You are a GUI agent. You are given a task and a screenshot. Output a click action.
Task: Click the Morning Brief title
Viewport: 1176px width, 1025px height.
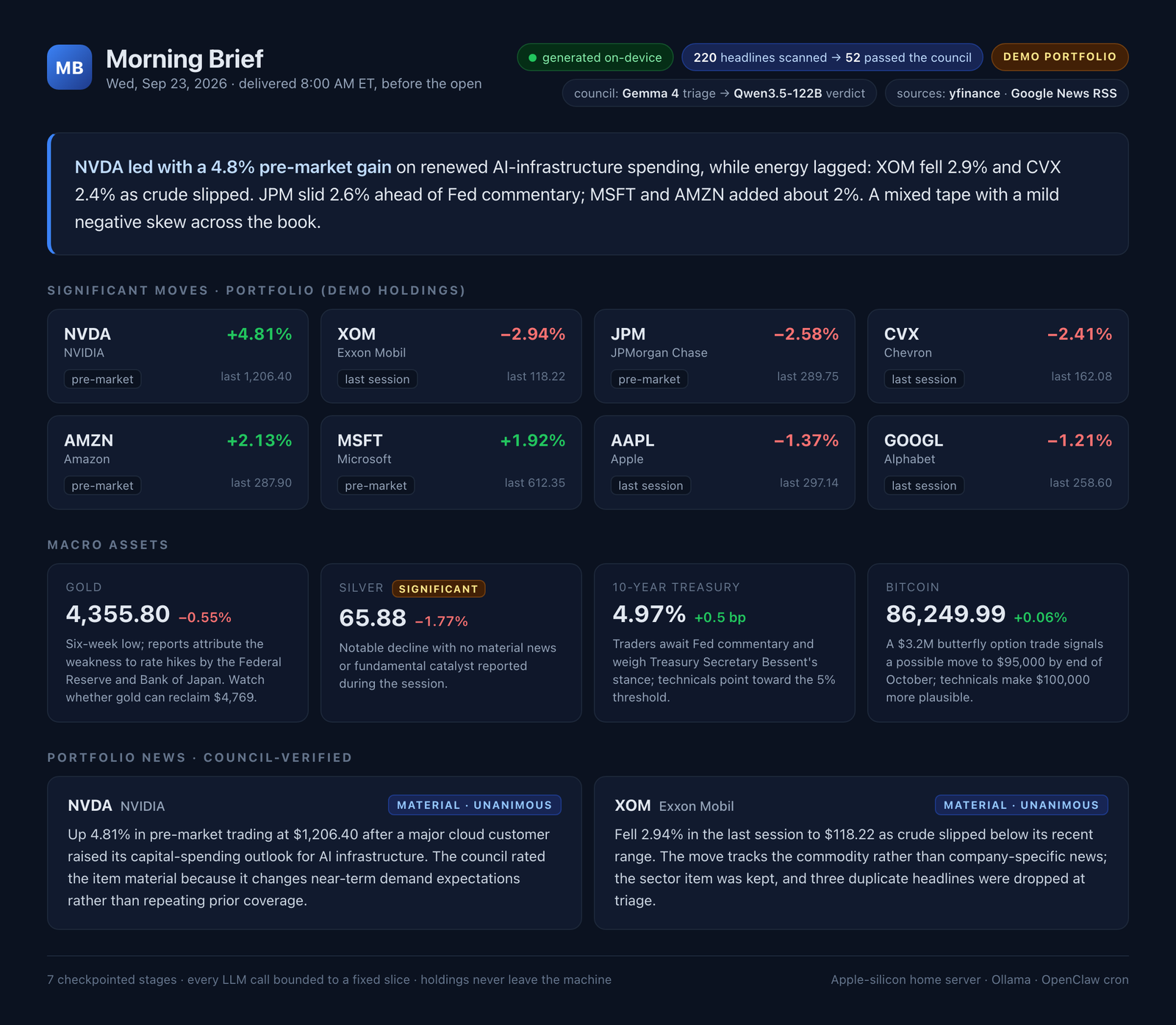(x=184, y=59)
